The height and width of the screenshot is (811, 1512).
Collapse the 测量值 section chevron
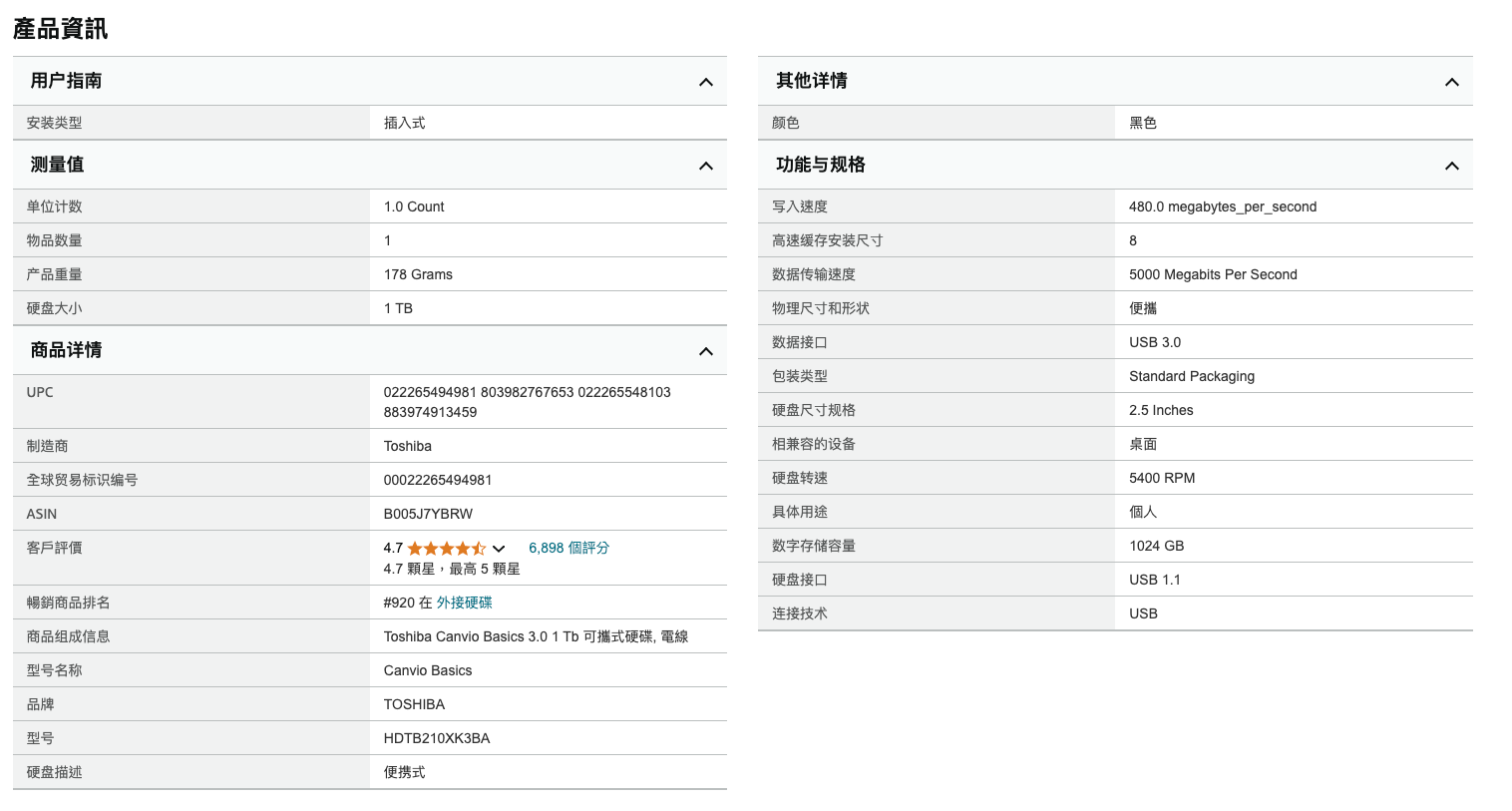pos(705,166)
